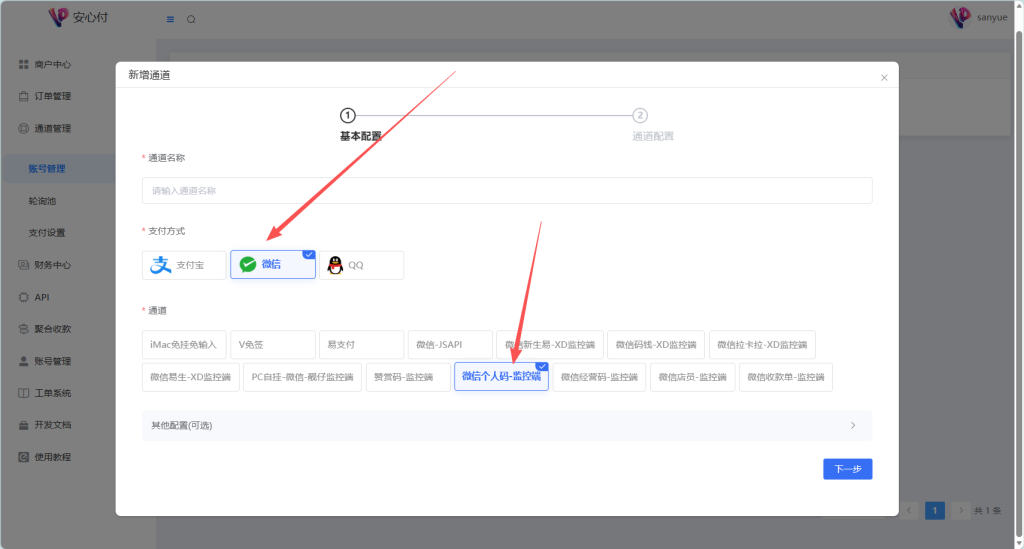Click the 安心付 logo icon
Viewport: 1024px width, 549px height.
pos(58,17)
